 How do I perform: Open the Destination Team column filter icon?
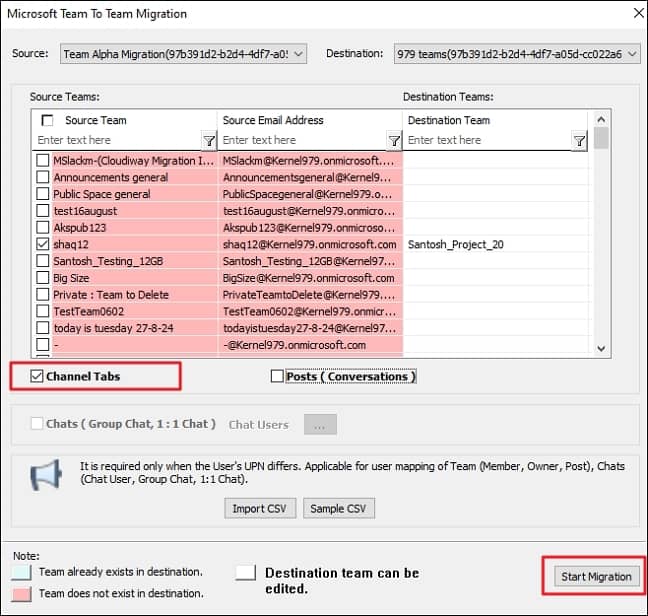point(579,141)
